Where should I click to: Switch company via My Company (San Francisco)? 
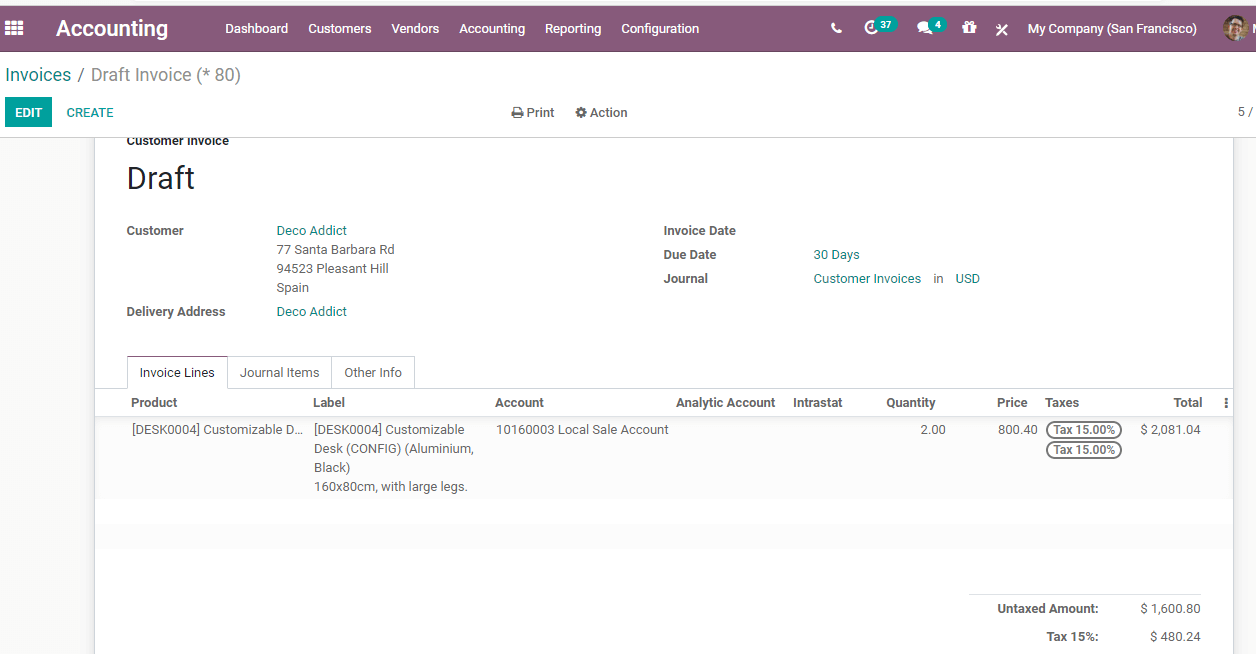click(1112, 29)
